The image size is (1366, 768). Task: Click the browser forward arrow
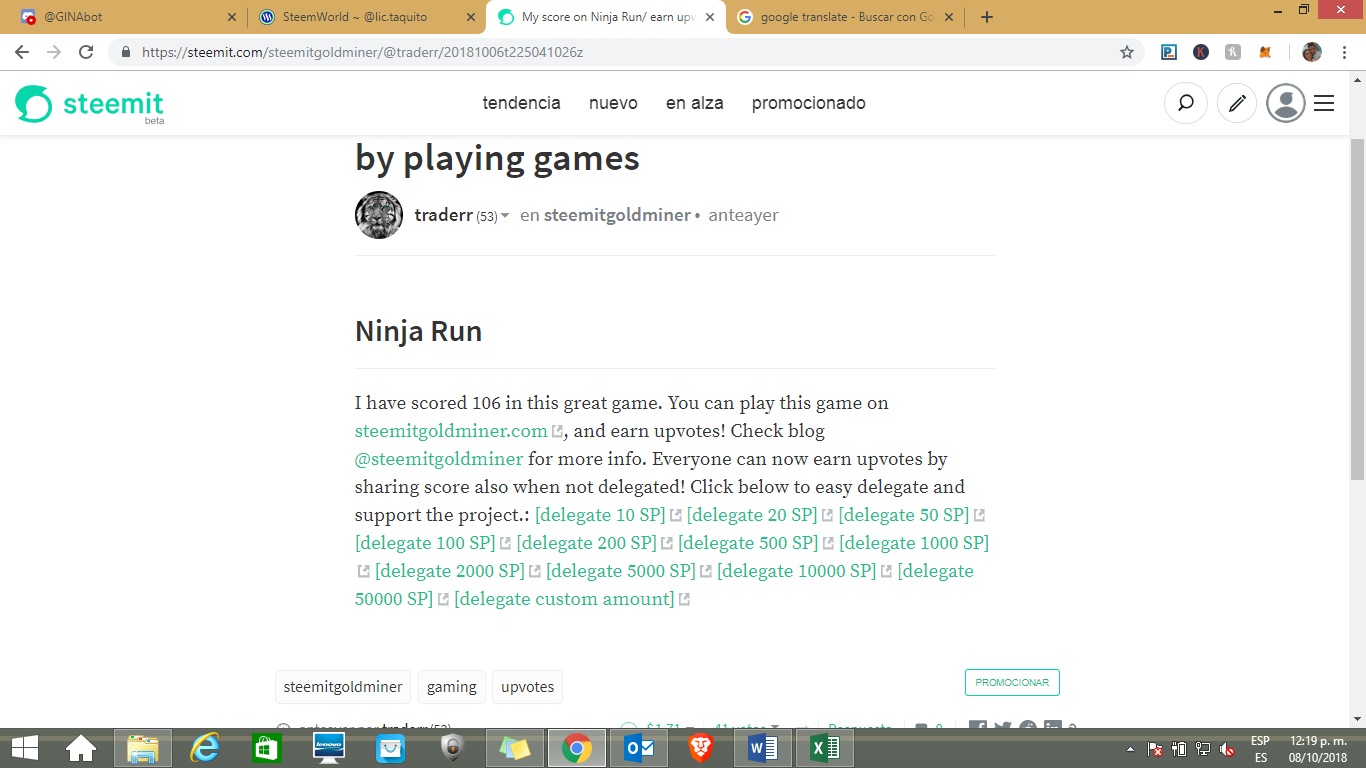(54, 52)
